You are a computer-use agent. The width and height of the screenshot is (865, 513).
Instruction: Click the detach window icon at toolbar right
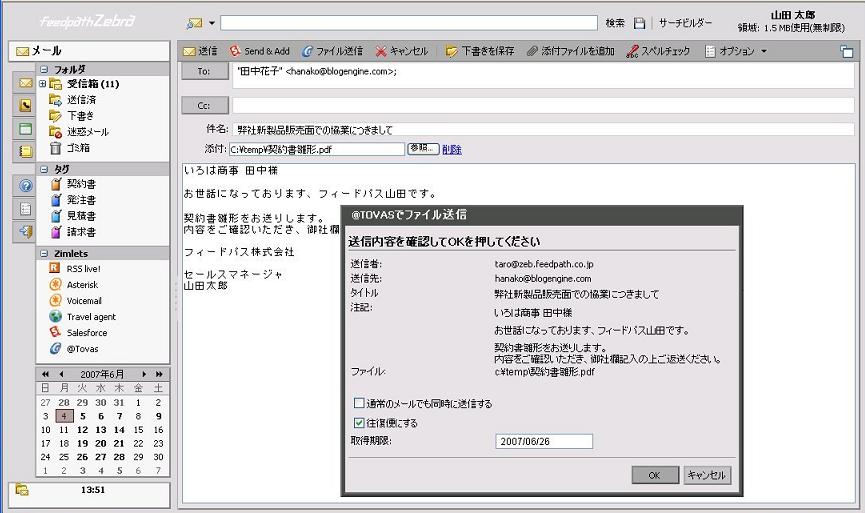tap(846, 52)
